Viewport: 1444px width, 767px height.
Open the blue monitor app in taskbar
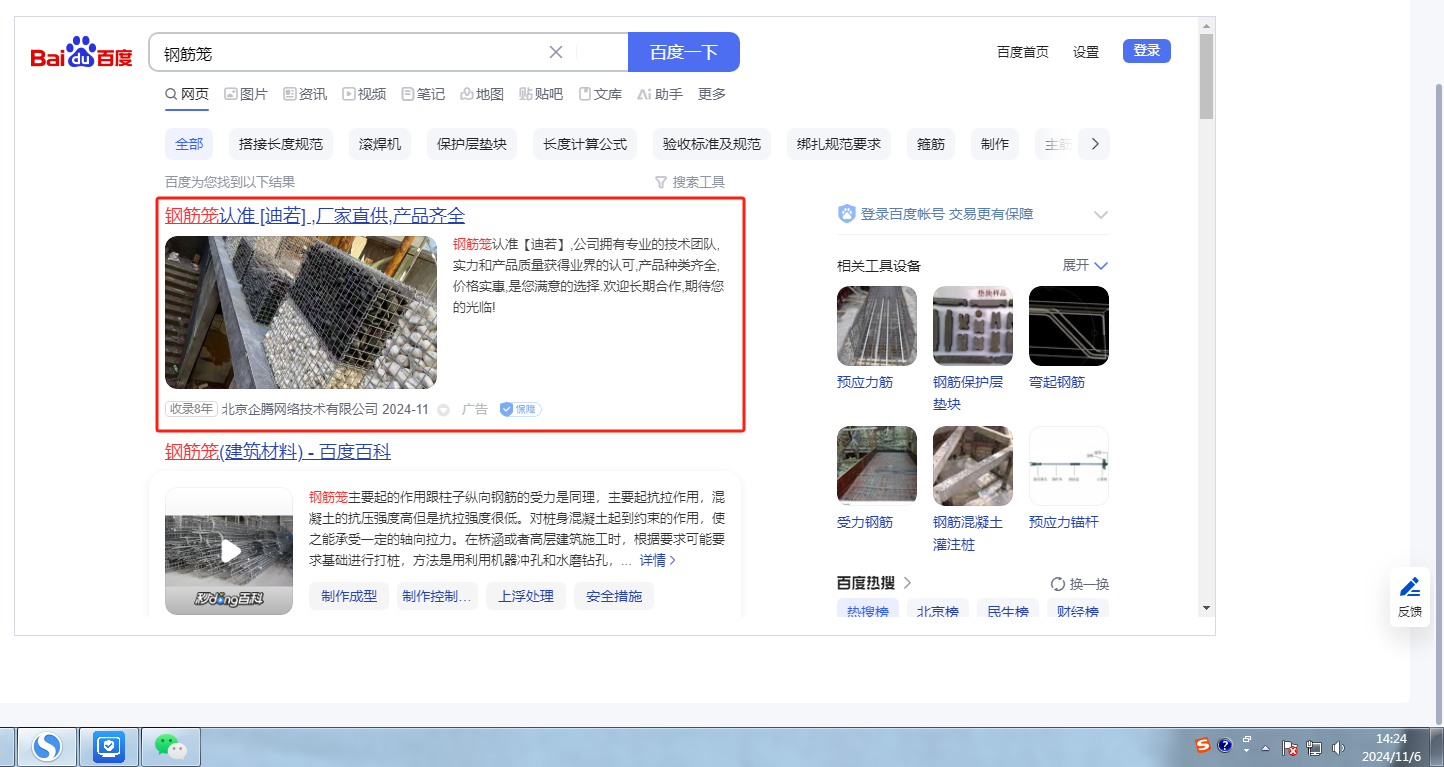pos(109,746)
